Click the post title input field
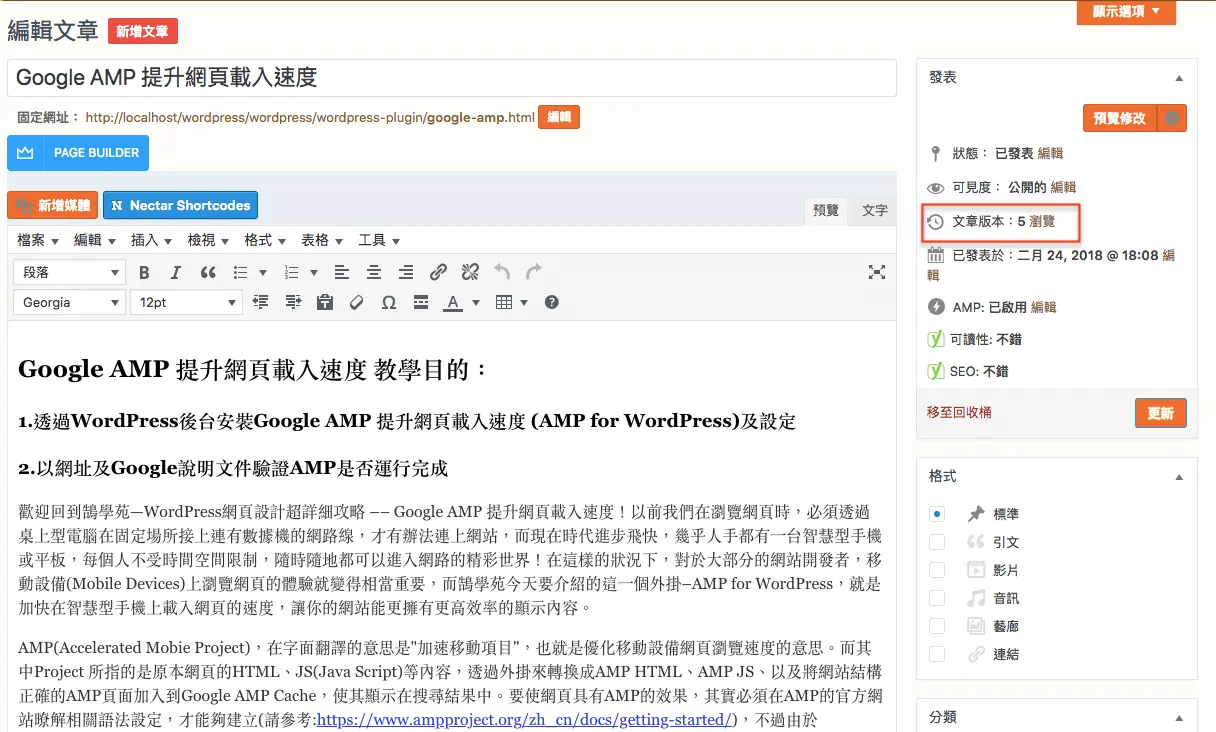The height and width of the screenshot is (732, 1216). click(452, 77)
